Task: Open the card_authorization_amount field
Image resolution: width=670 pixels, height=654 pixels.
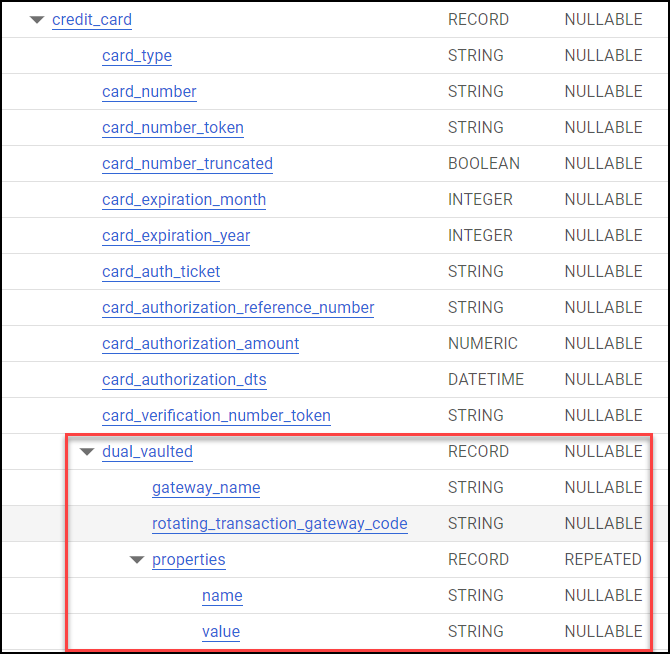Action: [200, 343]
